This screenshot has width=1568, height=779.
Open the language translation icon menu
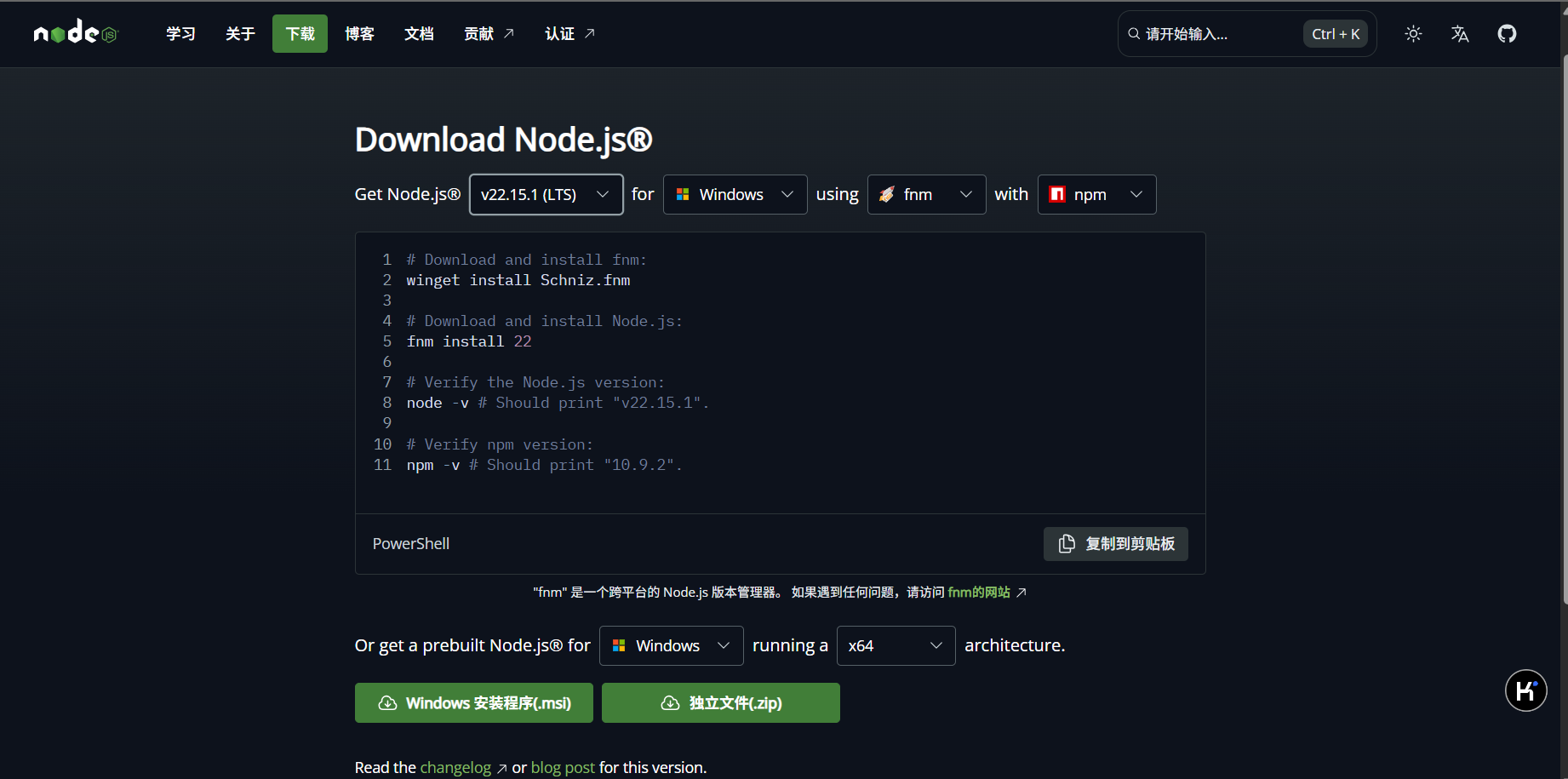point(1460,34)
